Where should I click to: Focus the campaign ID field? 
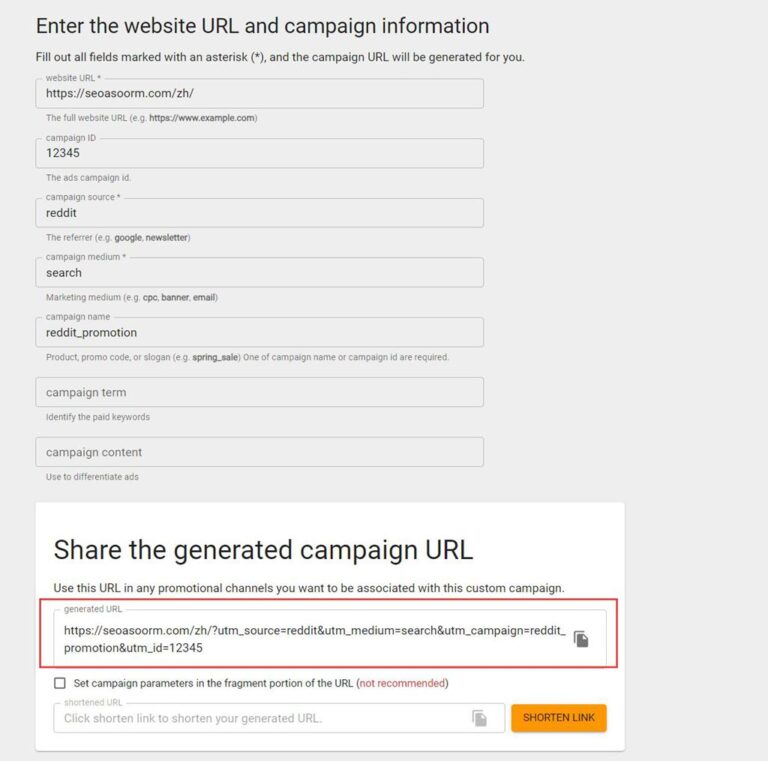(259, 154)
